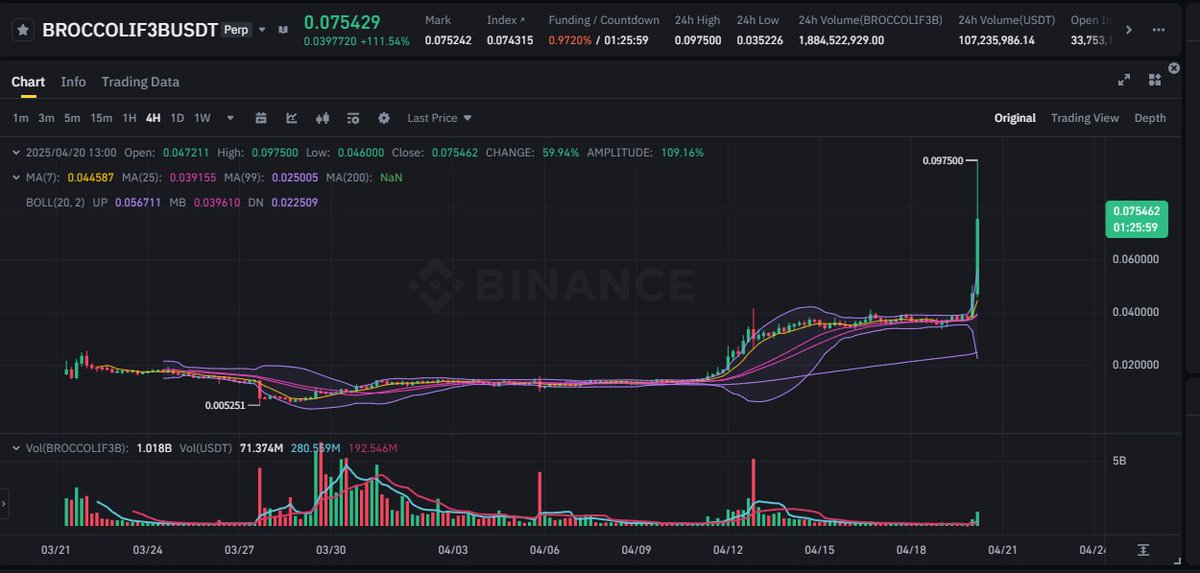
Task: Switch to the Info tab
Action: [x=73, y=81]
